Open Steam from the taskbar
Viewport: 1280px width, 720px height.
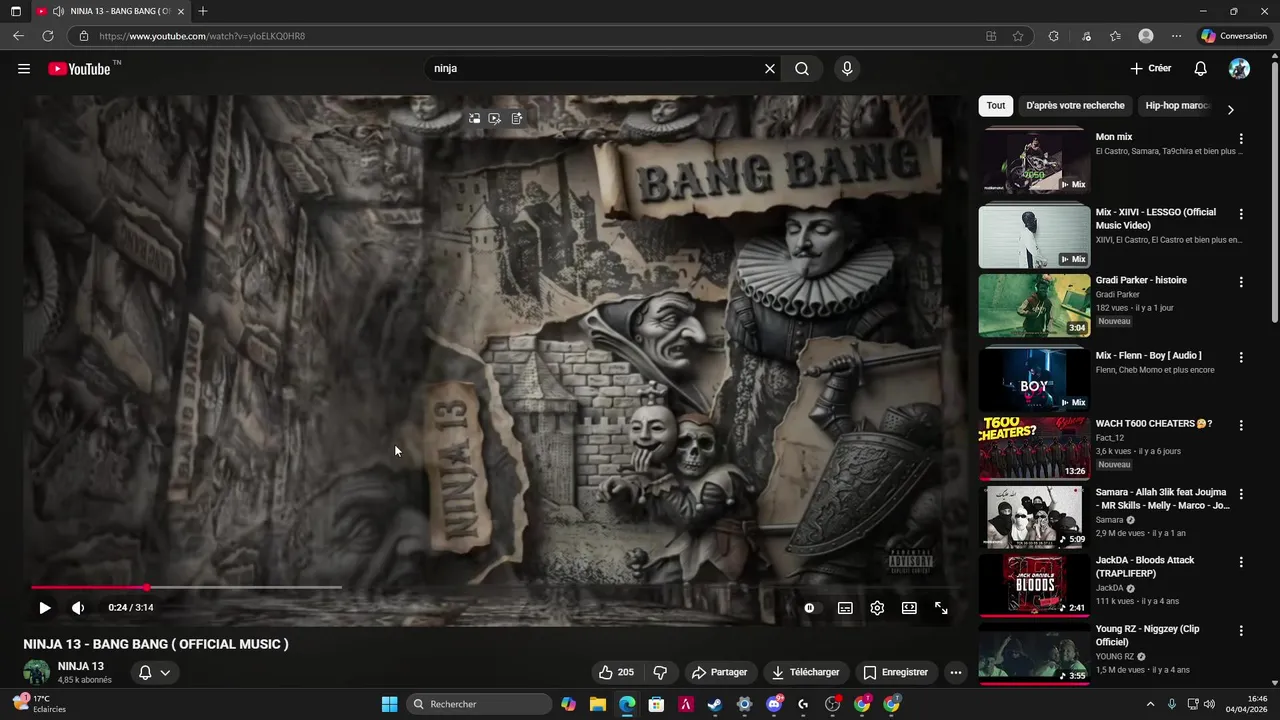[715, 704]
